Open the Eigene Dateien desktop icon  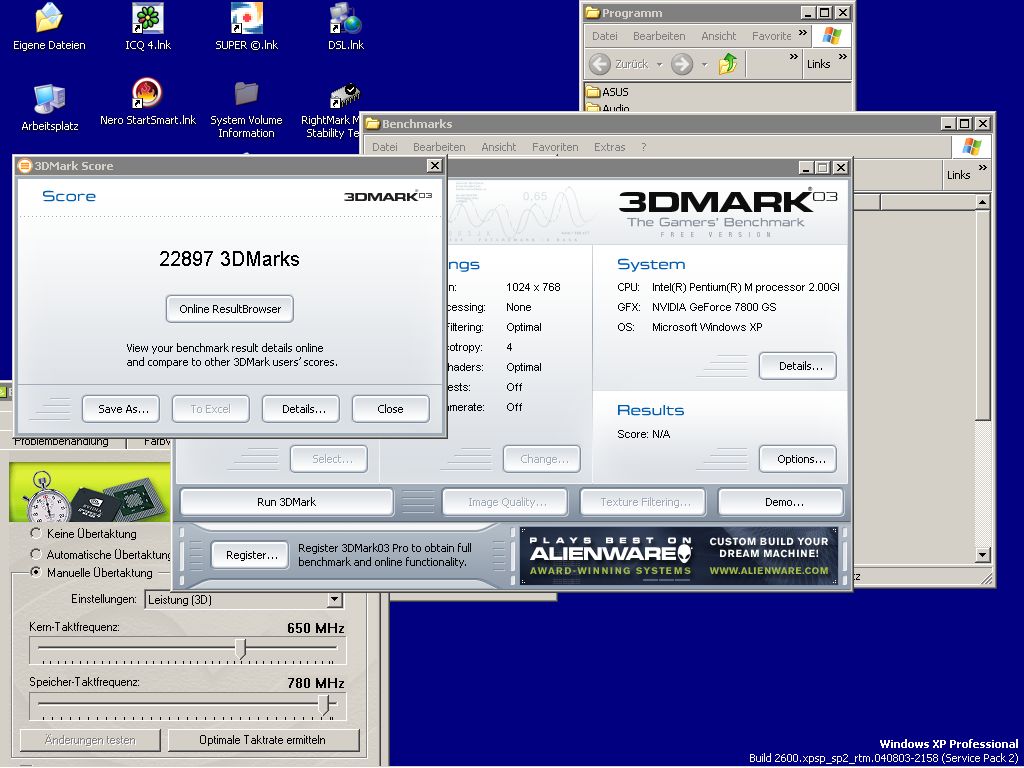49,26
